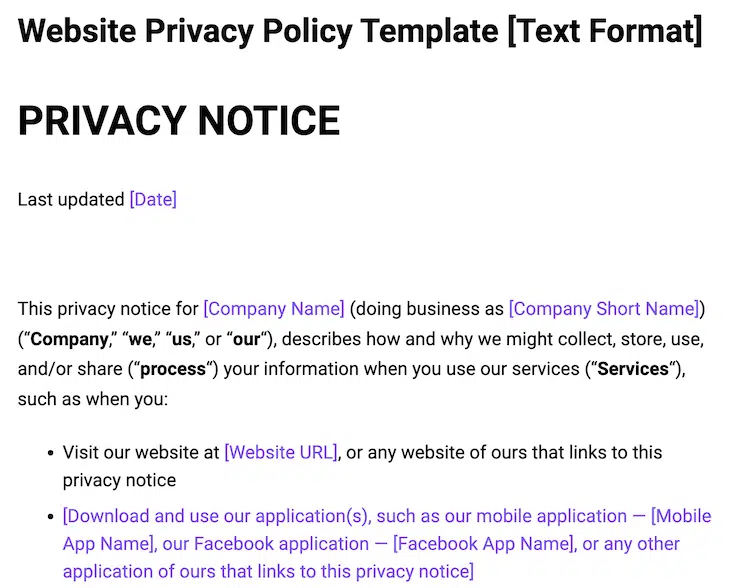This screenshot has height=588, width=740.
Task: Click the bold word "Company"
Action: tap(69, 339)
